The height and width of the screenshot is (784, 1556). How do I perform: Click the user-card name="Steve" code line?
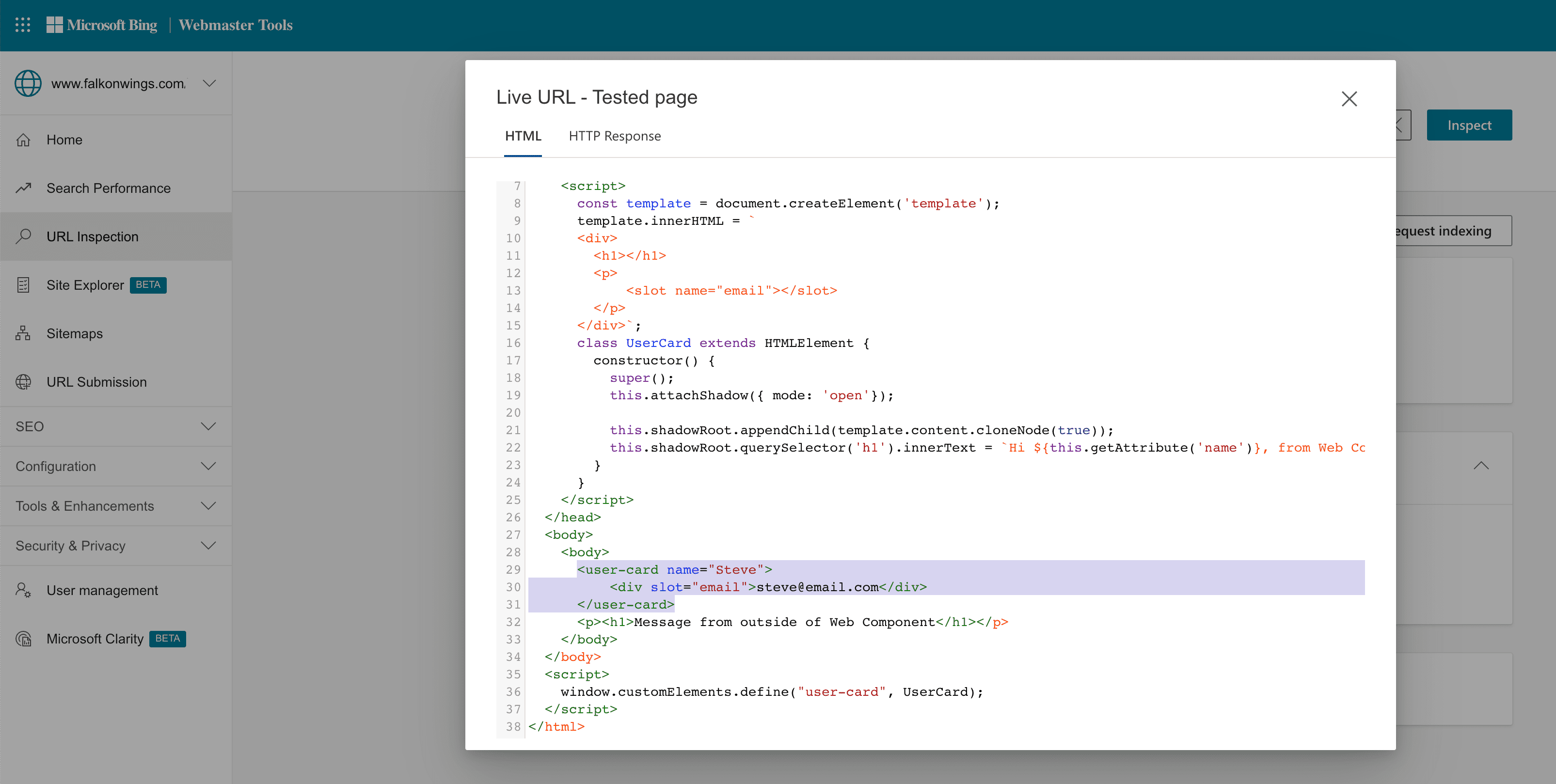pos(675,569)
